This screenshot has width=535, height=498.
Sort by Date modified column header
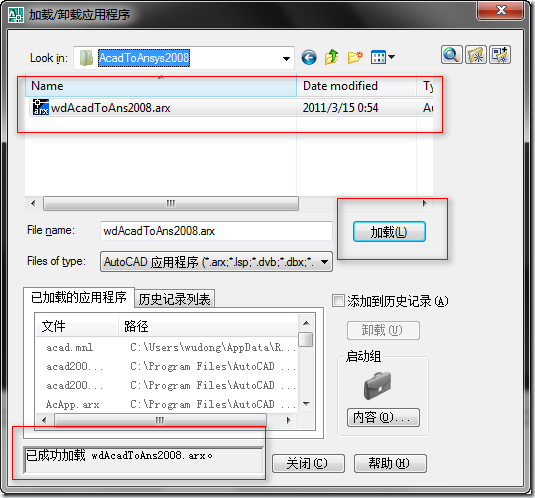(x=356, y=86)
